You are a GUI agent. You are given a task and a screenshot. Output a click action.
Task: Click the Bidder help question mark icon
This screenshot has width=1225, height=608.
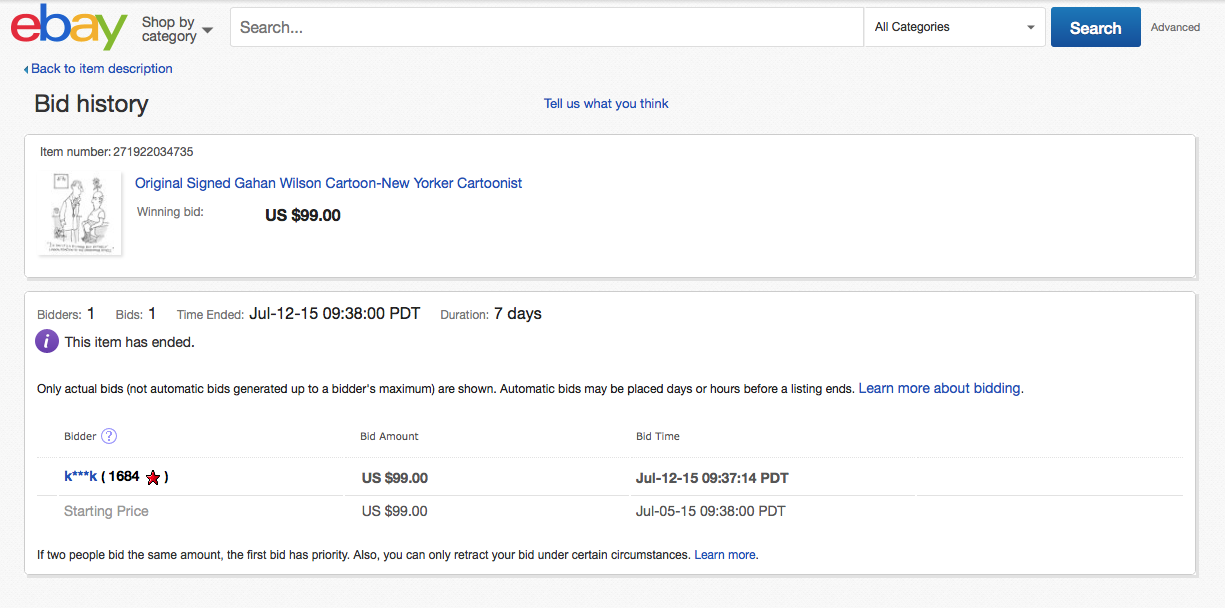tap(109, 436)
